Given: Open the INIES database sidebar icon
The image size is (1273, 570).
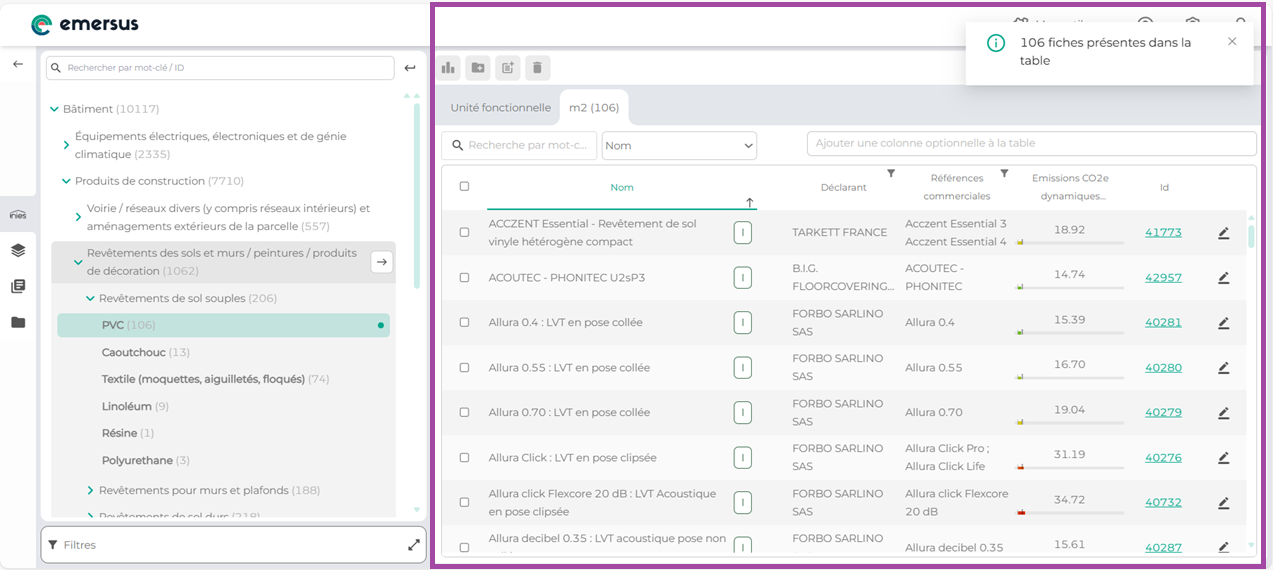Looking at the screenshot, I should point(18,215).
